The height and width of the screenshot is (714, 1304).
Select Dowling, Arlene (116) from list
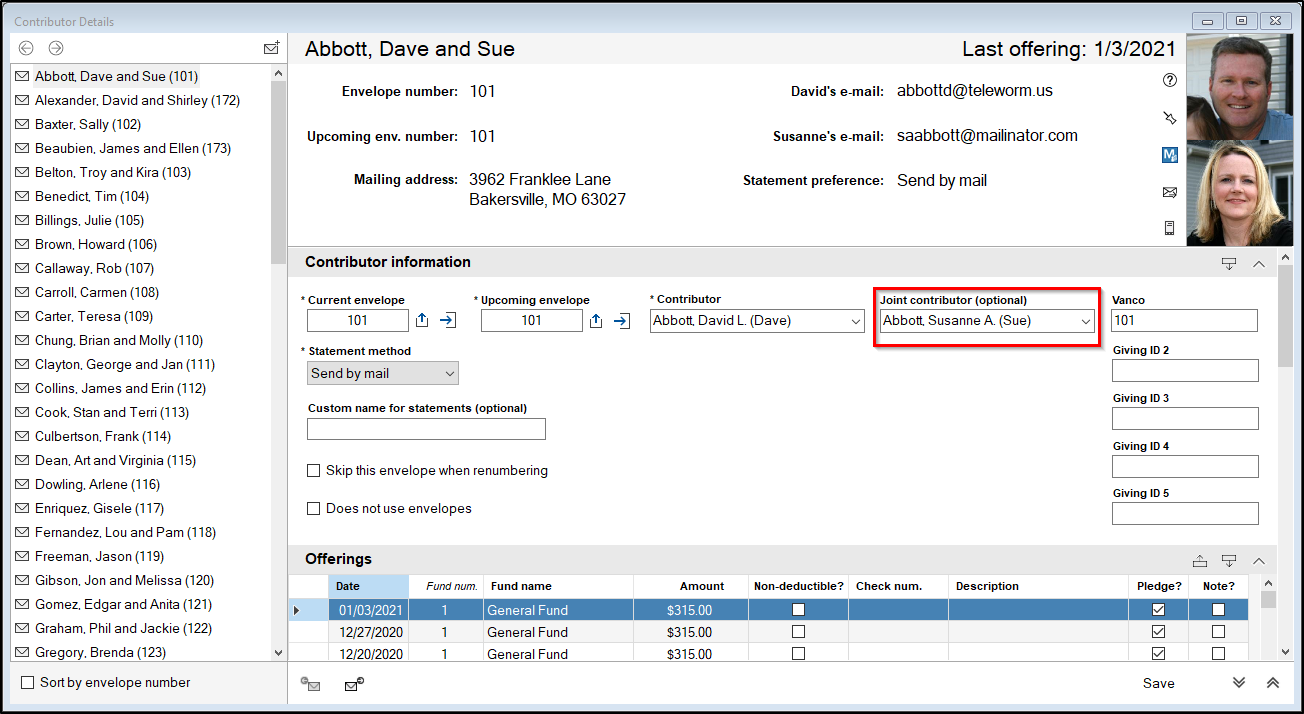click(x=97, y=485)
